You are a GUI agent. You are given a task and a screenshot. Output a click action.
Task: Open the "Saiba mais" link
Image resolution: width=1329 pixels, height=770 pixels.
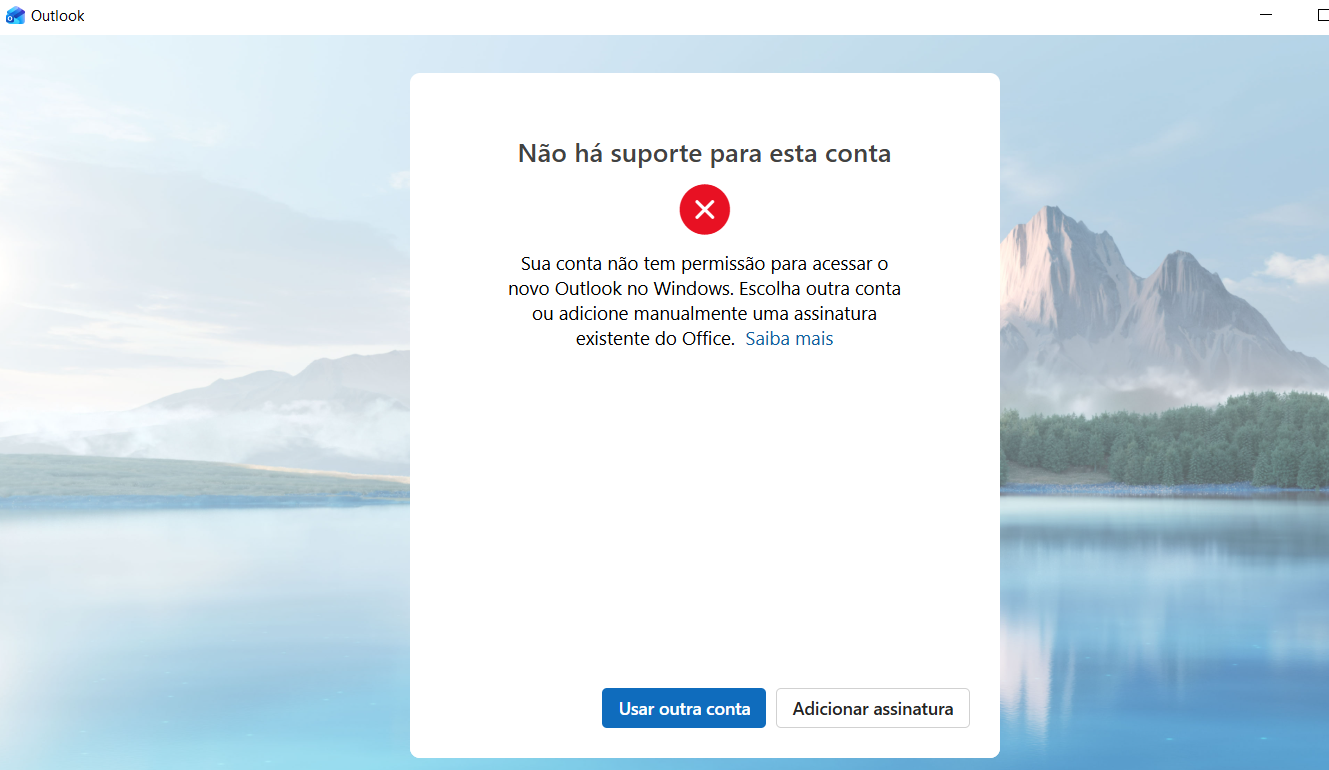click(x=789, y=339)
